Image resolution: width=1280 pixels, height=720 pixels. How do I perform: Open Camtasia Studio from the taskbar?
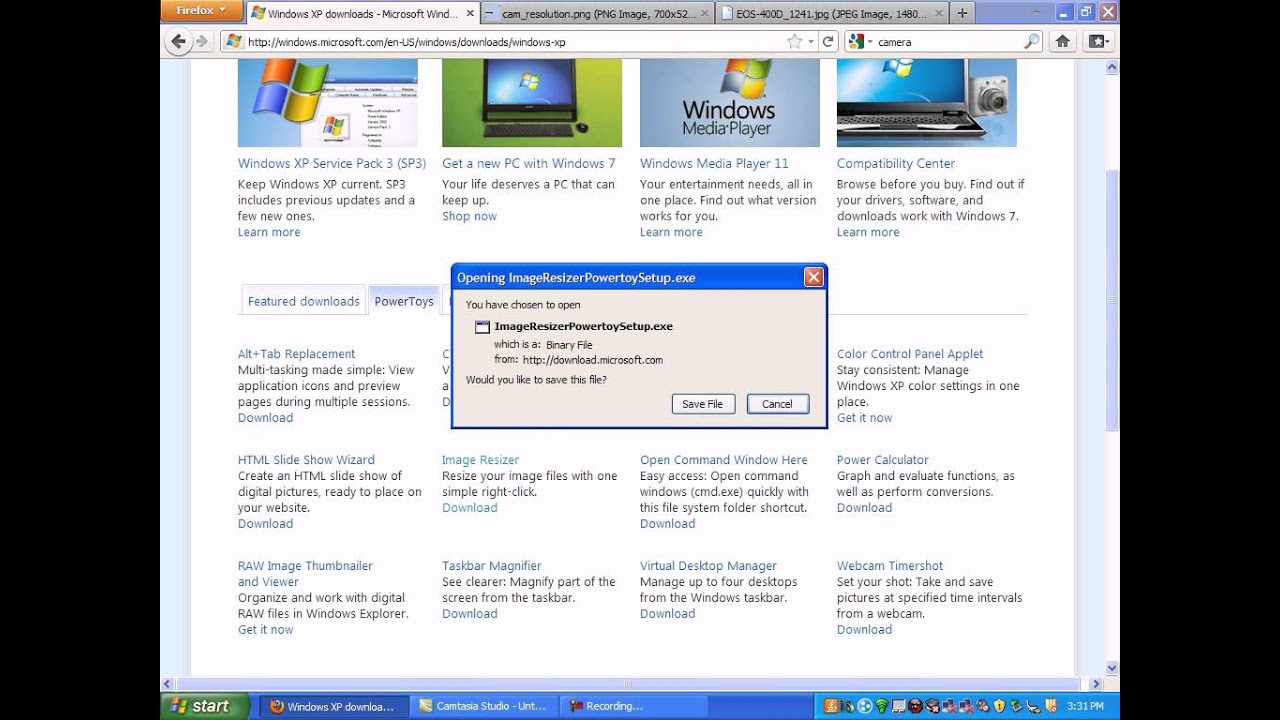(x=483, y=706)
